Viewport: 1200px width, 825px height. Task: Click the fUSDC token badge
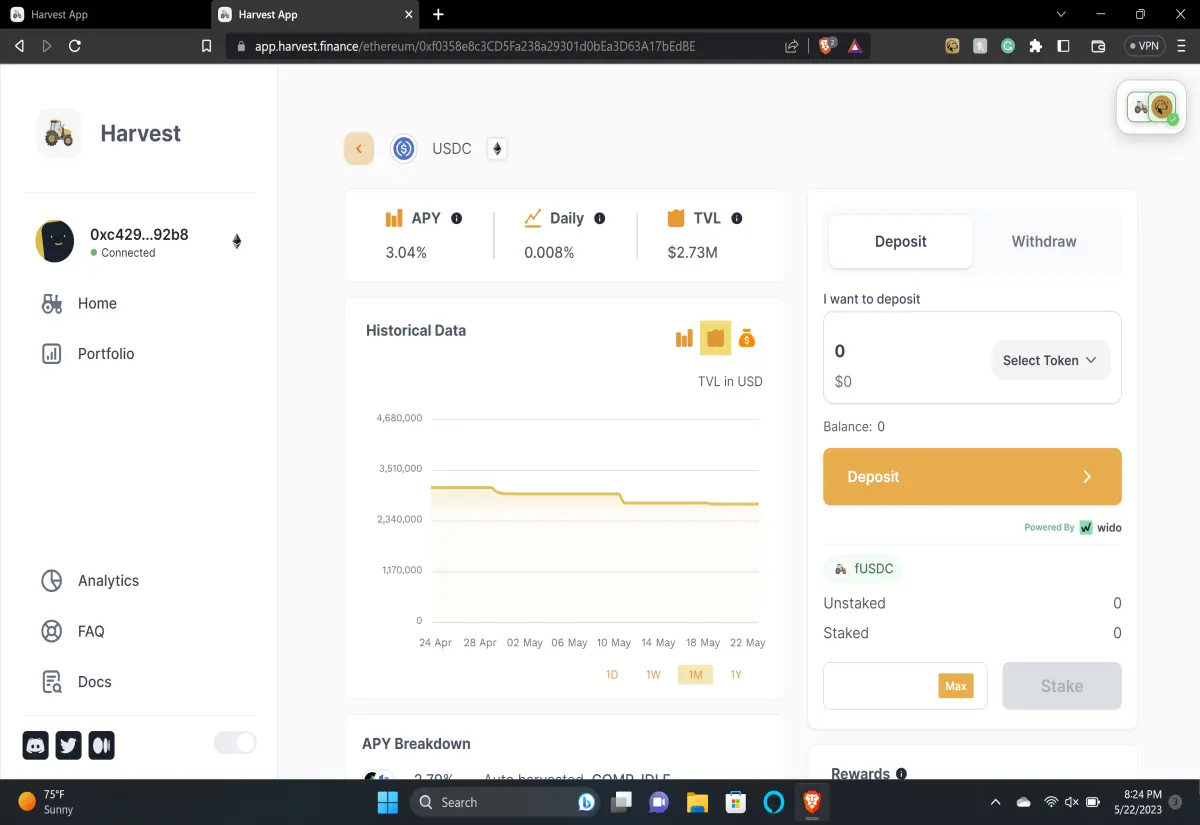[x=863, y=568]
